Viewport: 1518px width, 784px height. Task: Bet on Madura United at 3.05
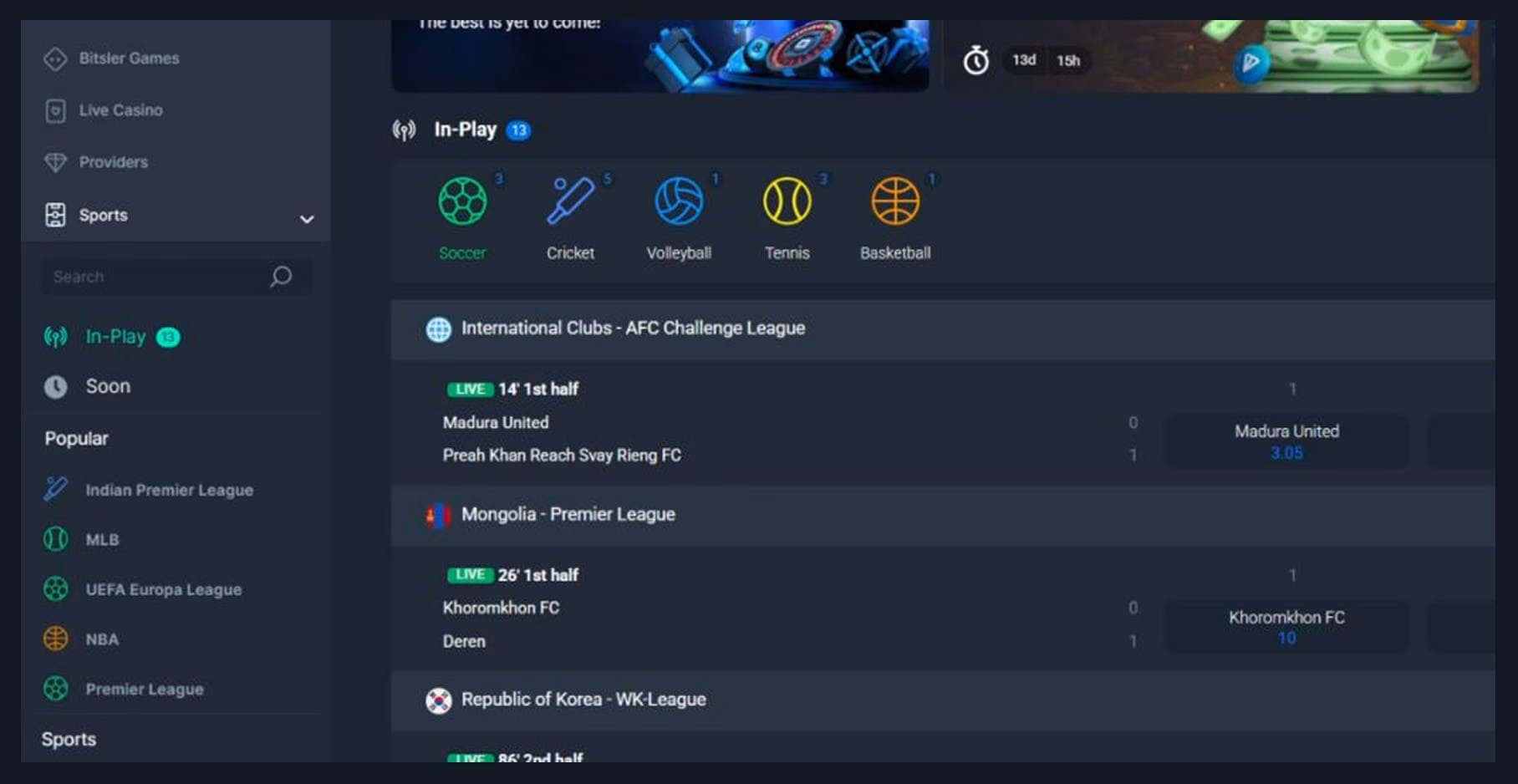click(x=1286, y=441)
